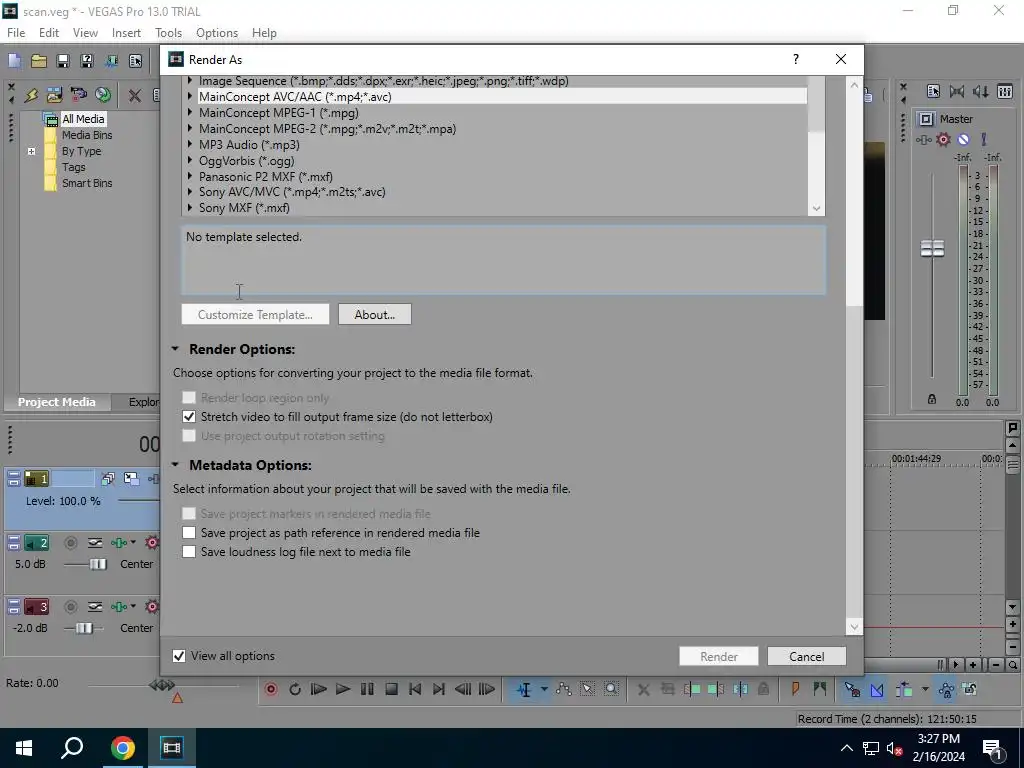Expand the MP3 Audio format entry

190,144
